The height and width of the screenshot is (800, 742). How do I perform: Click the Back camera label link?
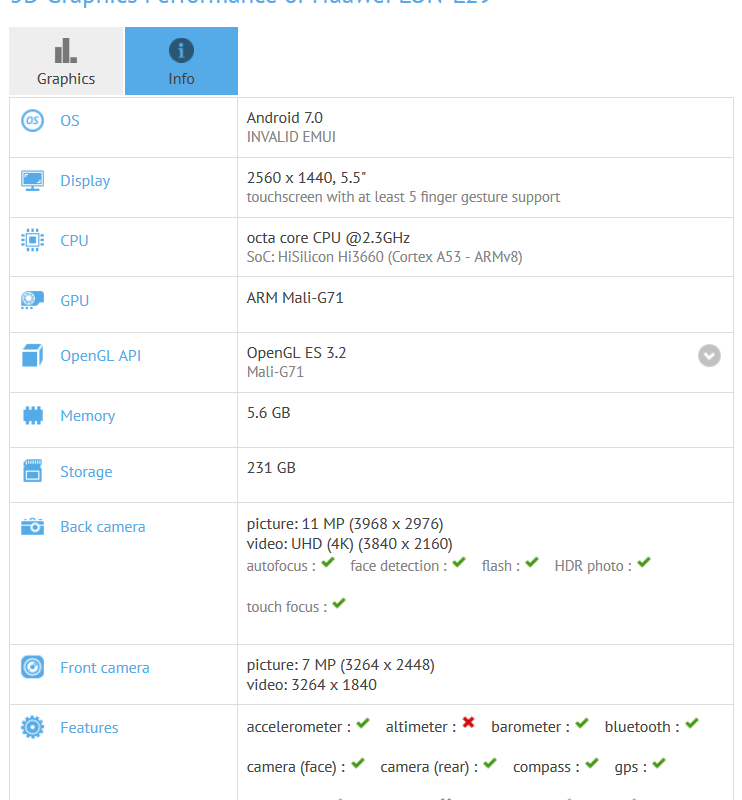pos(102,527)
